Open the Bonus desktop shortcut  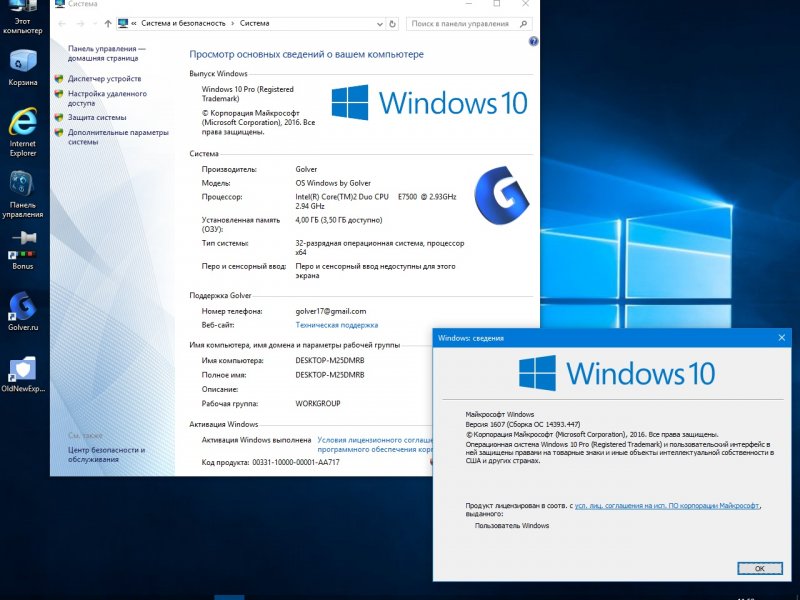coord(22,250)
